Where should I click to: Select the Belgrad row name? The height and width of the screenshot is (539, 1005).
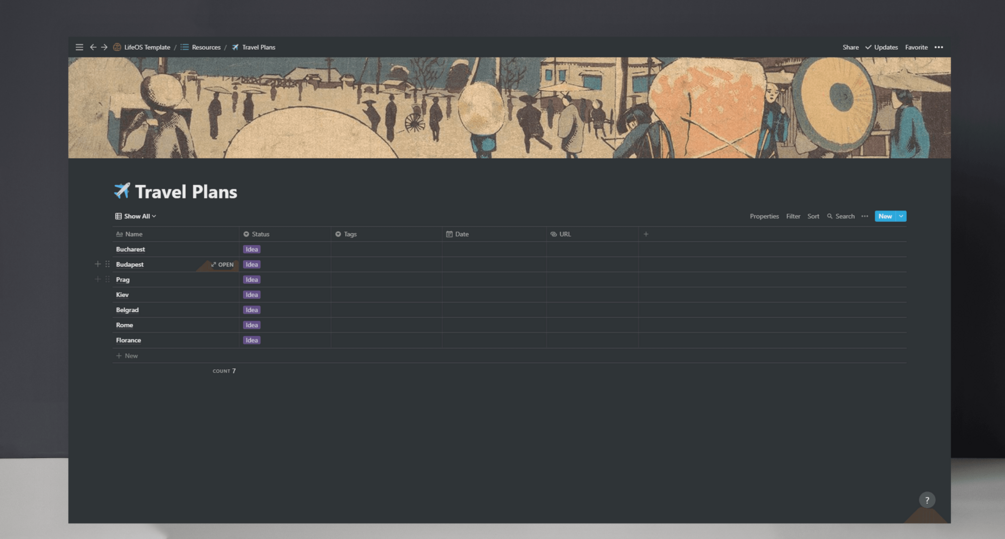click(127, 310)
